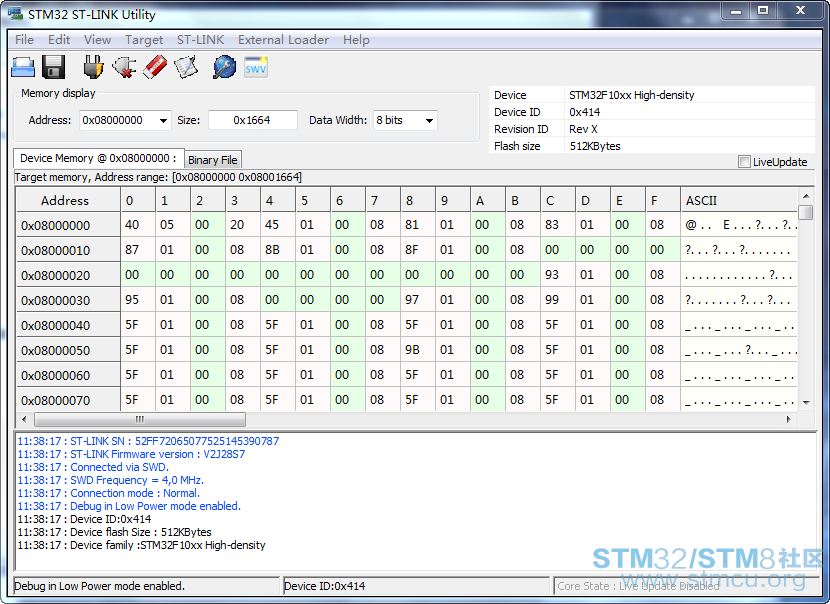The width and height of the screenshot is (830, 604).
Task: Select row address 0x08000070
Action: point(68,400)
